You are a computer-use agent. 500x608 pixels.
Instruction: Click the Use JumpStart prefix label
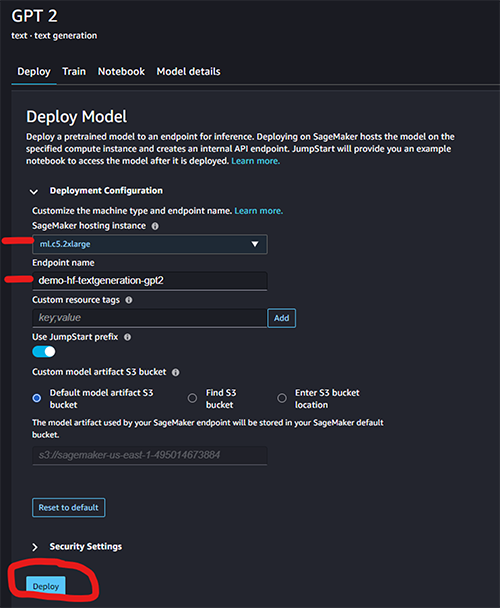point(75,337)
